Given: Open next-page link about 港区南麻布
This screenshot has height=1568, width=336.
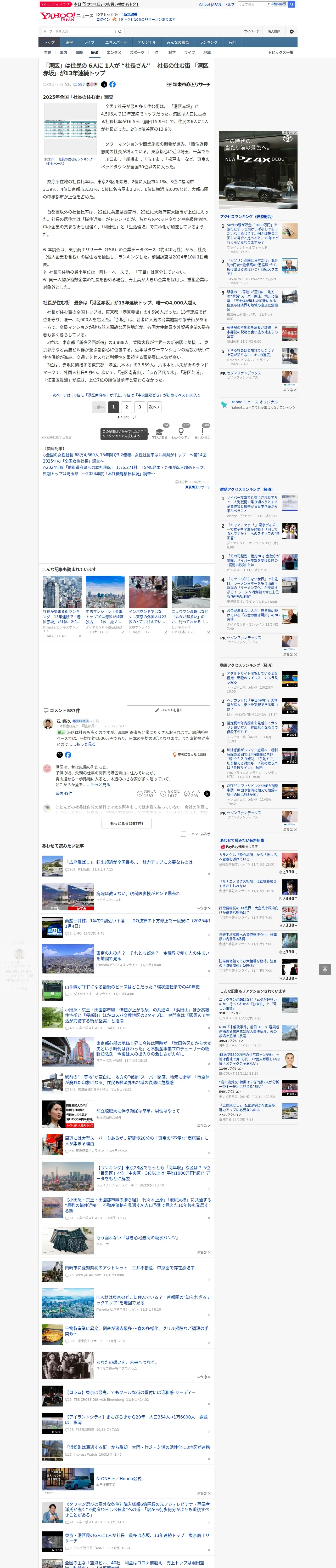Looking at the screenshot, I should coord(126,395).
